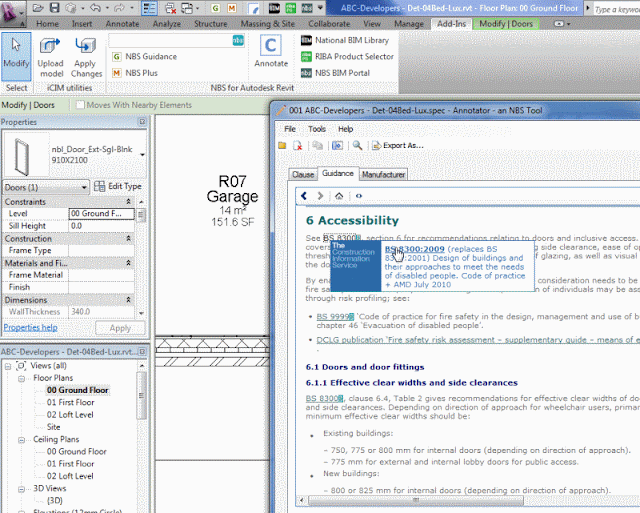The height and width of the screenshot is (513, 640).
Task: Collapse the Materials and Finishes section
Action: click(x=128, y=263)
